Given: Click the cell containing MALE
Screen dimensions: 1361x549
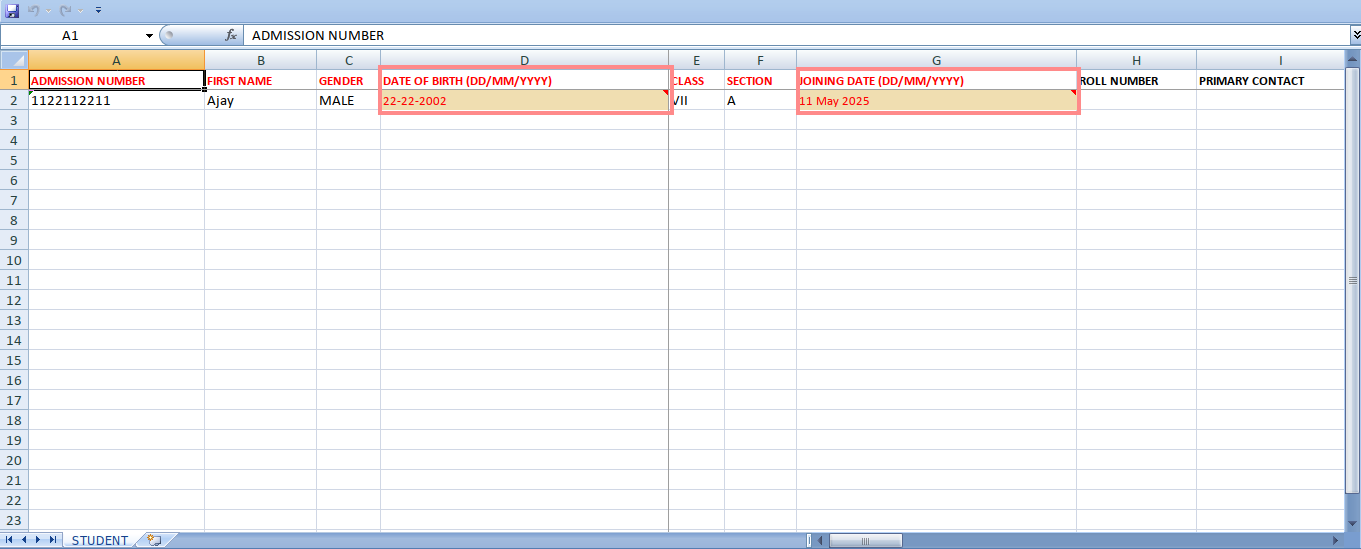Looking at the screenshot, I should tap(349, 100).
